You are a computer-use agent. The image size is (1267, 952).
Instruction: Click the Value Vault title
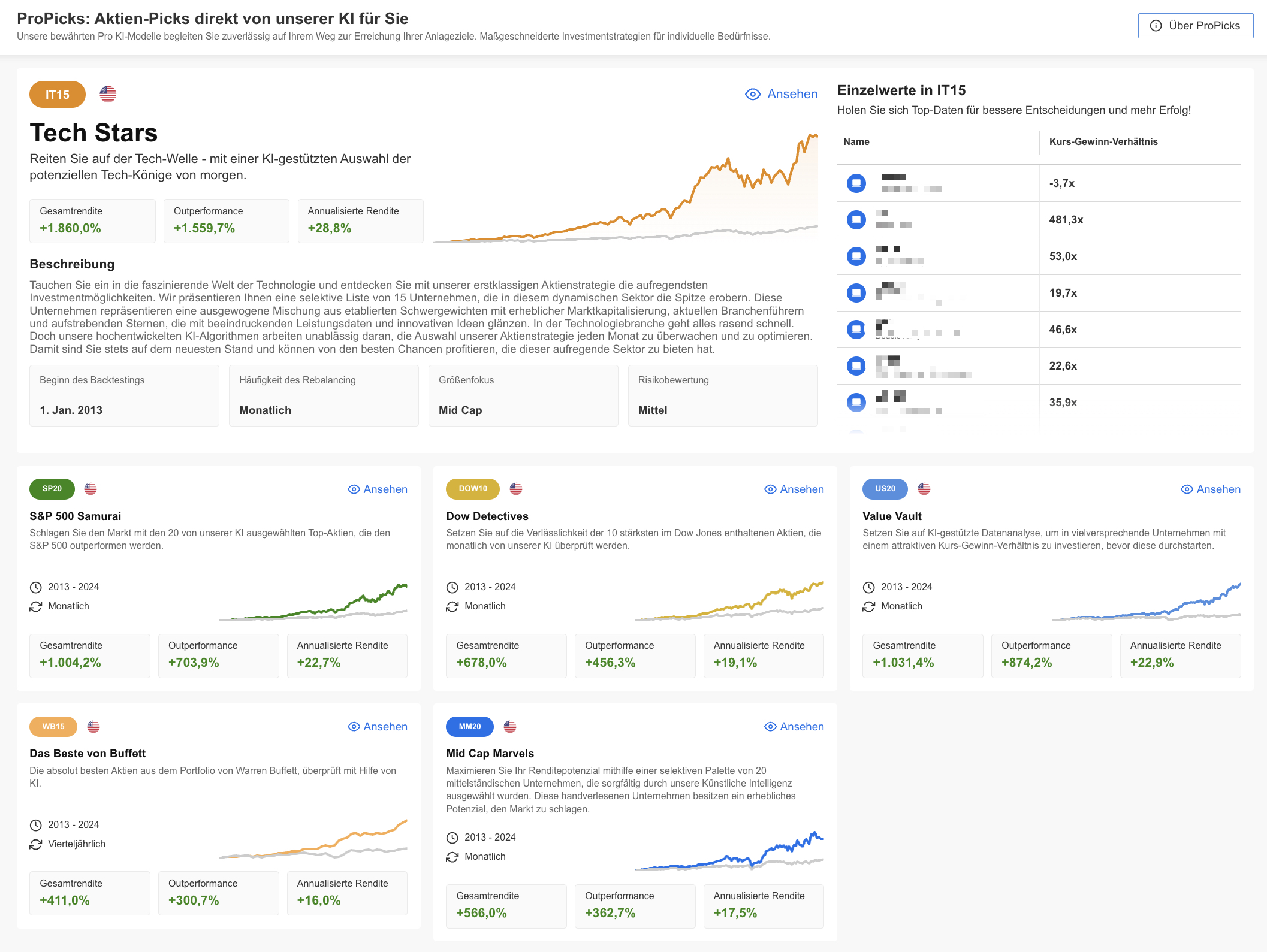pyautogui.click(x=892, y=516)
